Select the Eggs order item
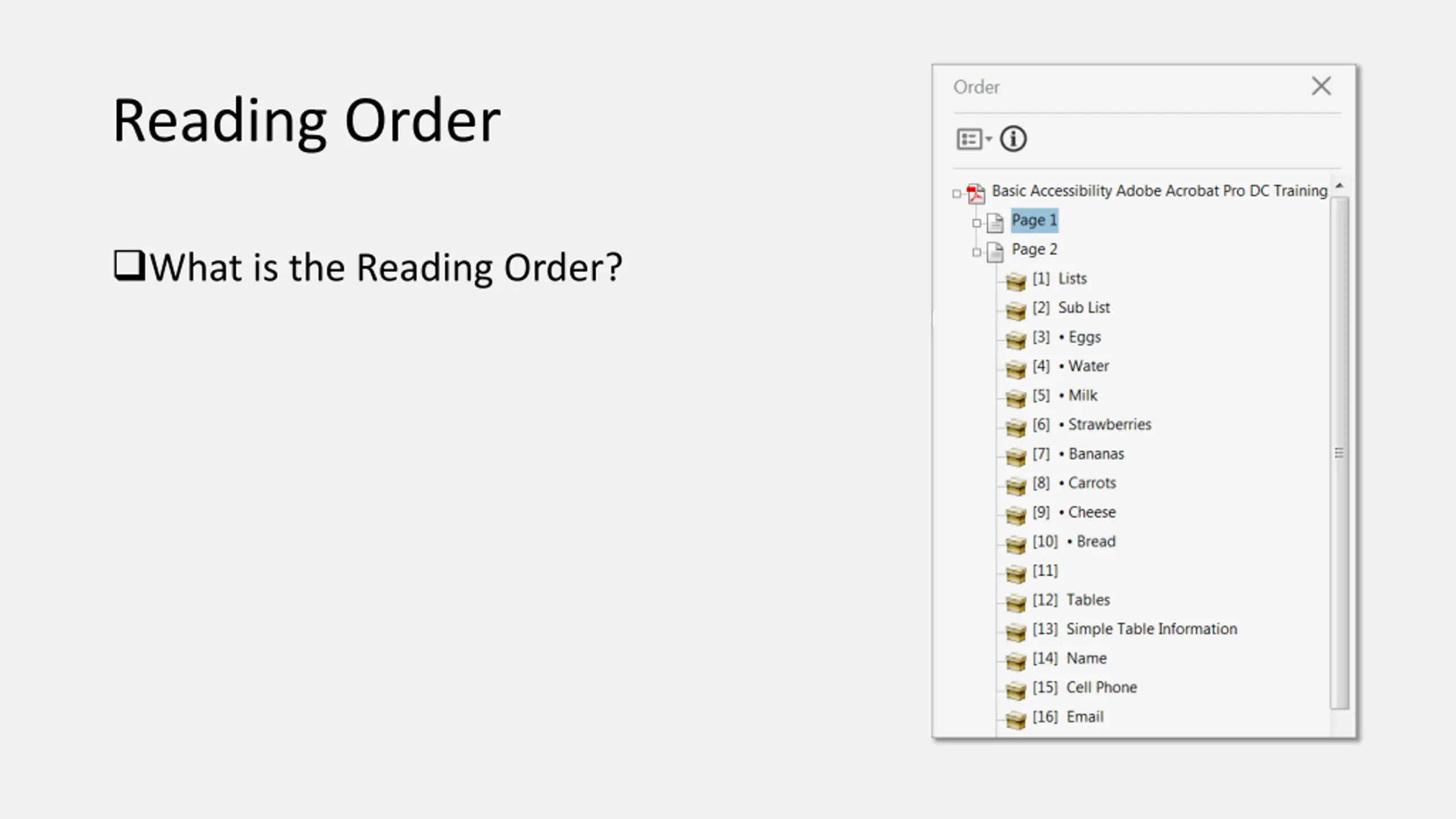This screenshot has width=1456, height=819. coord(1084,337)
